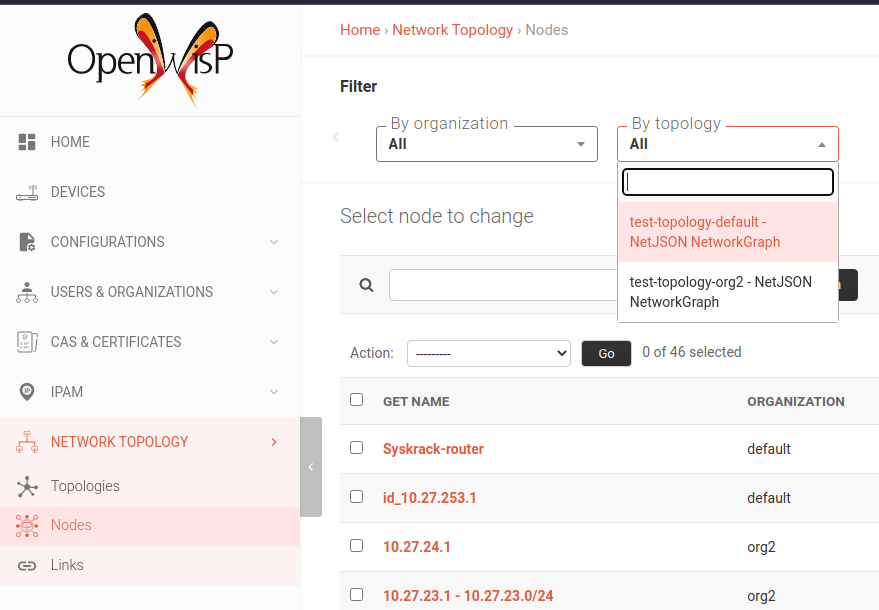Open the By organization dropdown
This screenshot has width=879, height=610.
click(x=486, y=143)
